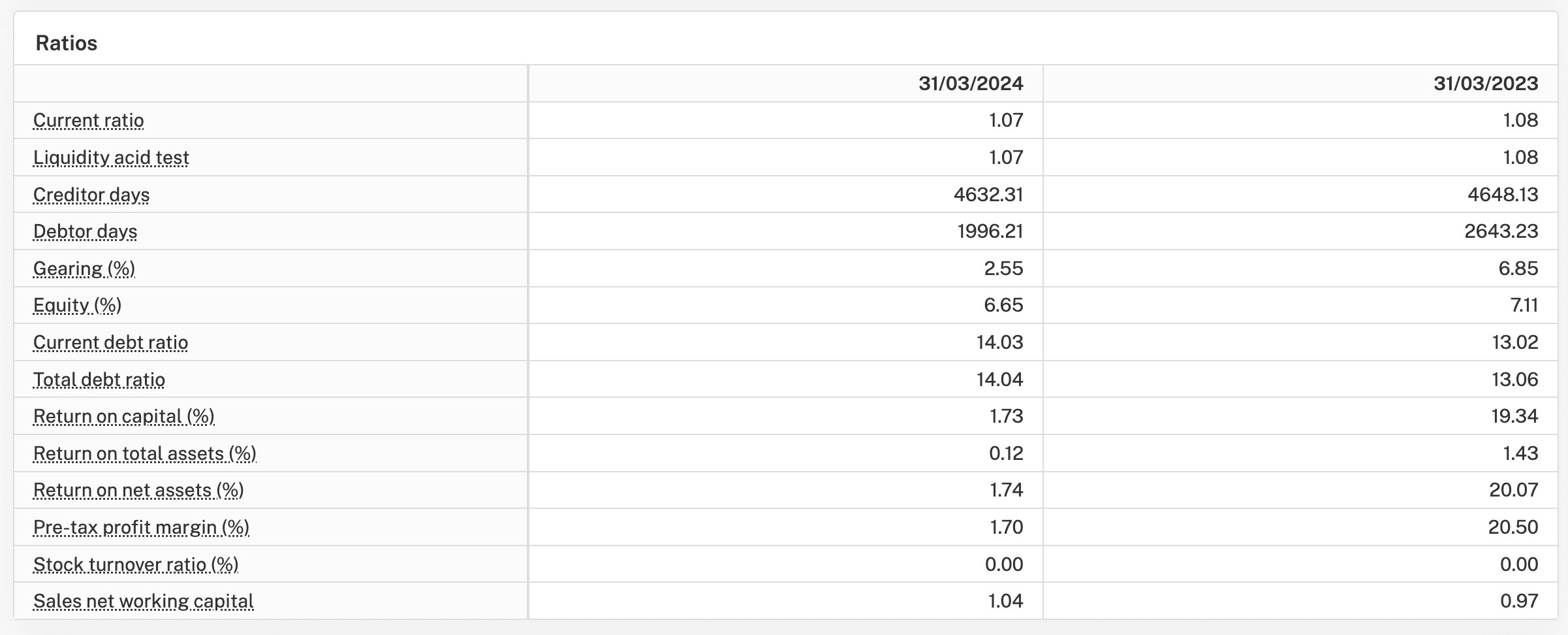This screenshot has height=635, width=1568.
Task: Select the Current debt ratio term
Action: 110,343
